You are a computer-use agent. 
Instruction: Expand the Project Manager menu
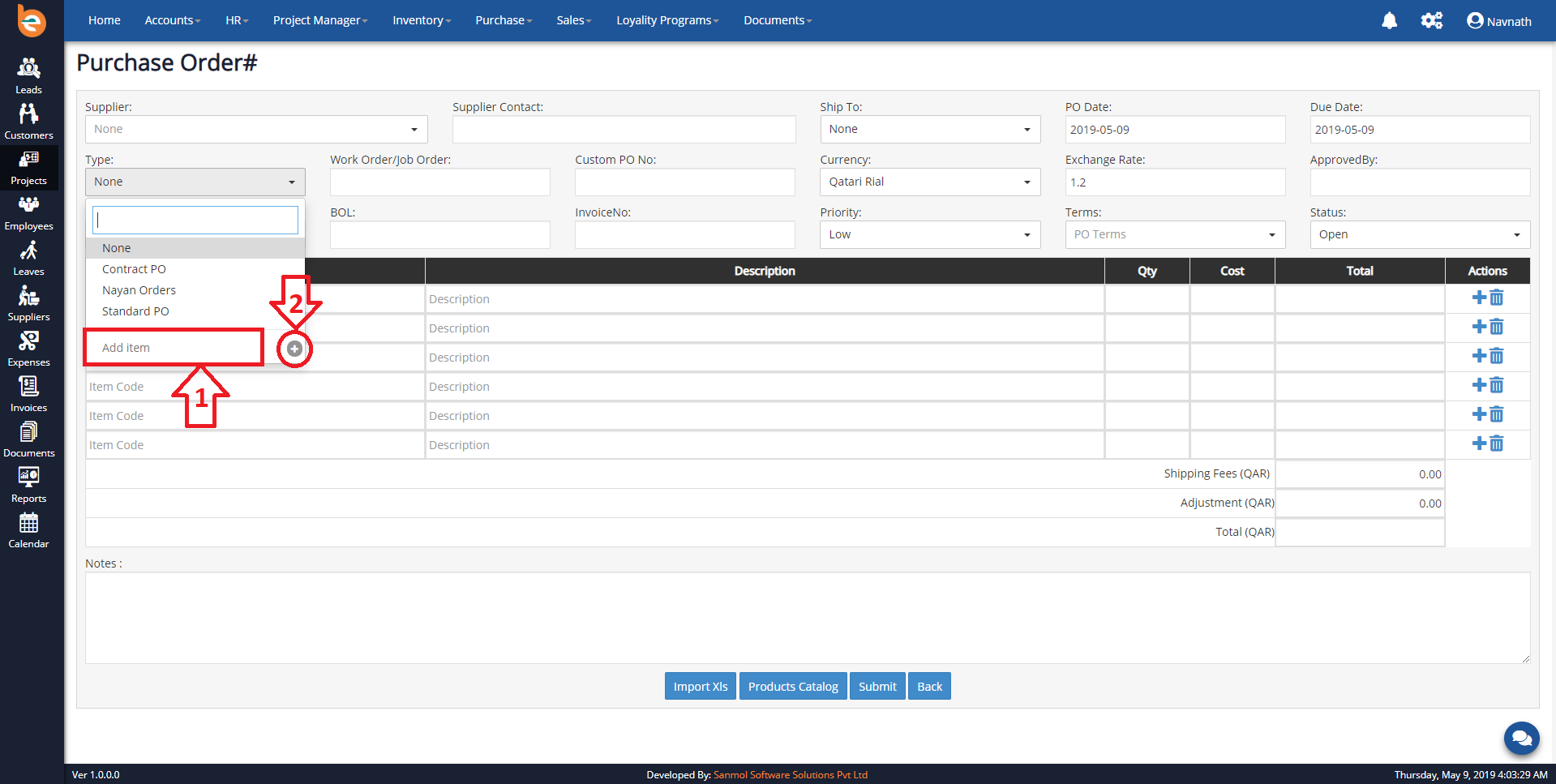320,20
